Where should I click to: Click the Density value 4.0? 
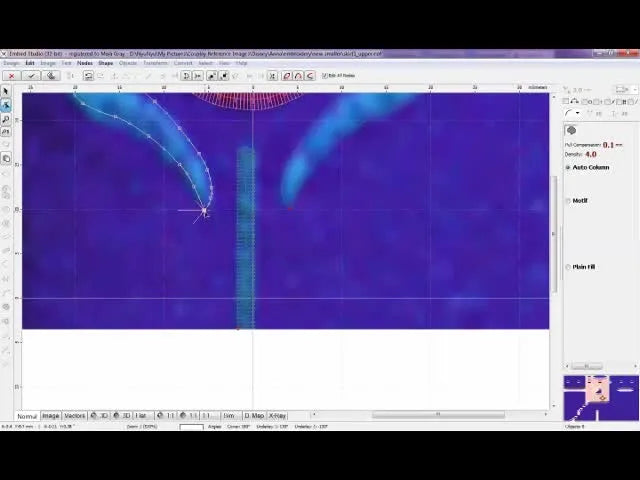[x=591, y=155]
